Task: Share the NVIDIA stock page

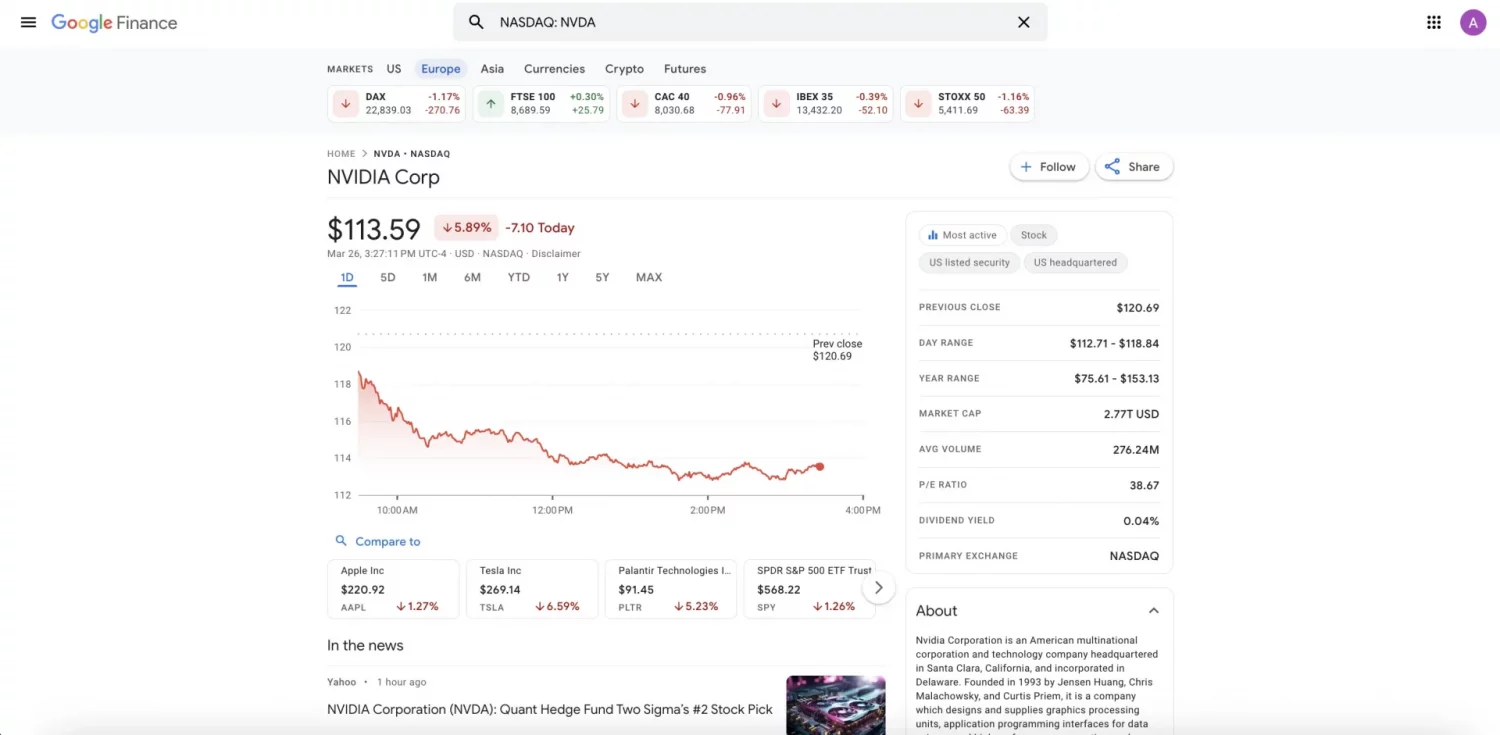Action: click(x=1134, y=167)
